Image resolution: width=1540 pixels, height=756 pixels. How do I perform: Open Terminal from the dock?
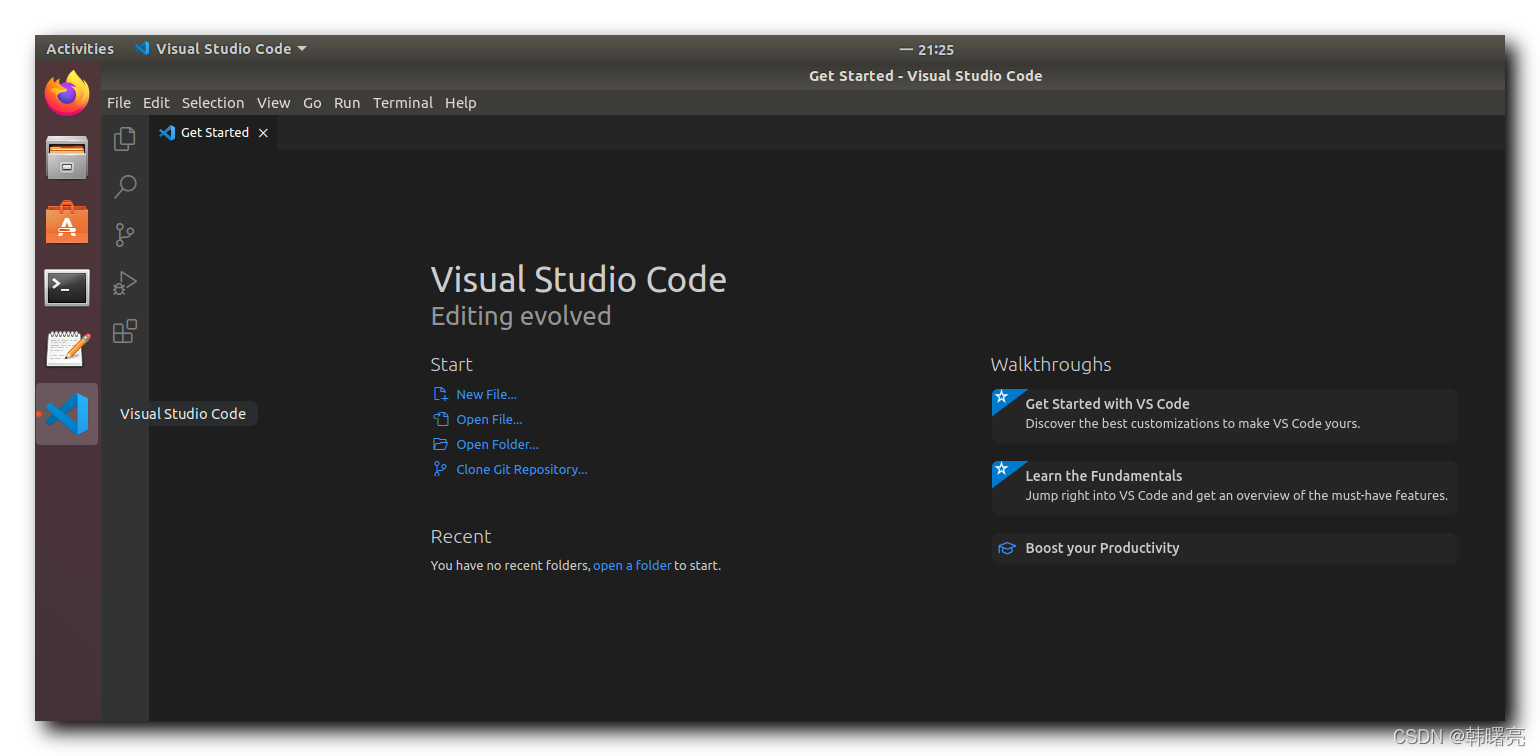[67, 288]
